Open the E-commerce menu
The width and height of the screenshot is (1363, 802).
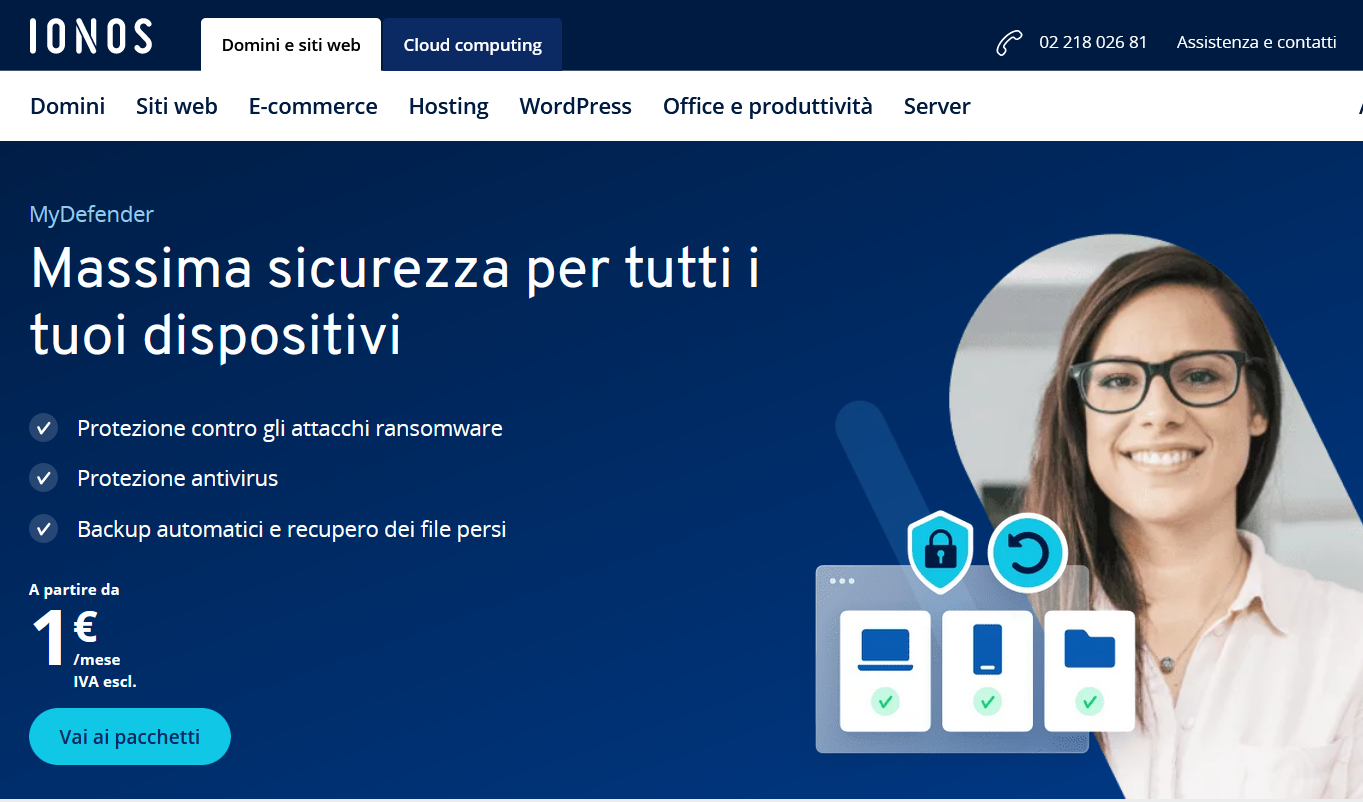click(313, 106)
